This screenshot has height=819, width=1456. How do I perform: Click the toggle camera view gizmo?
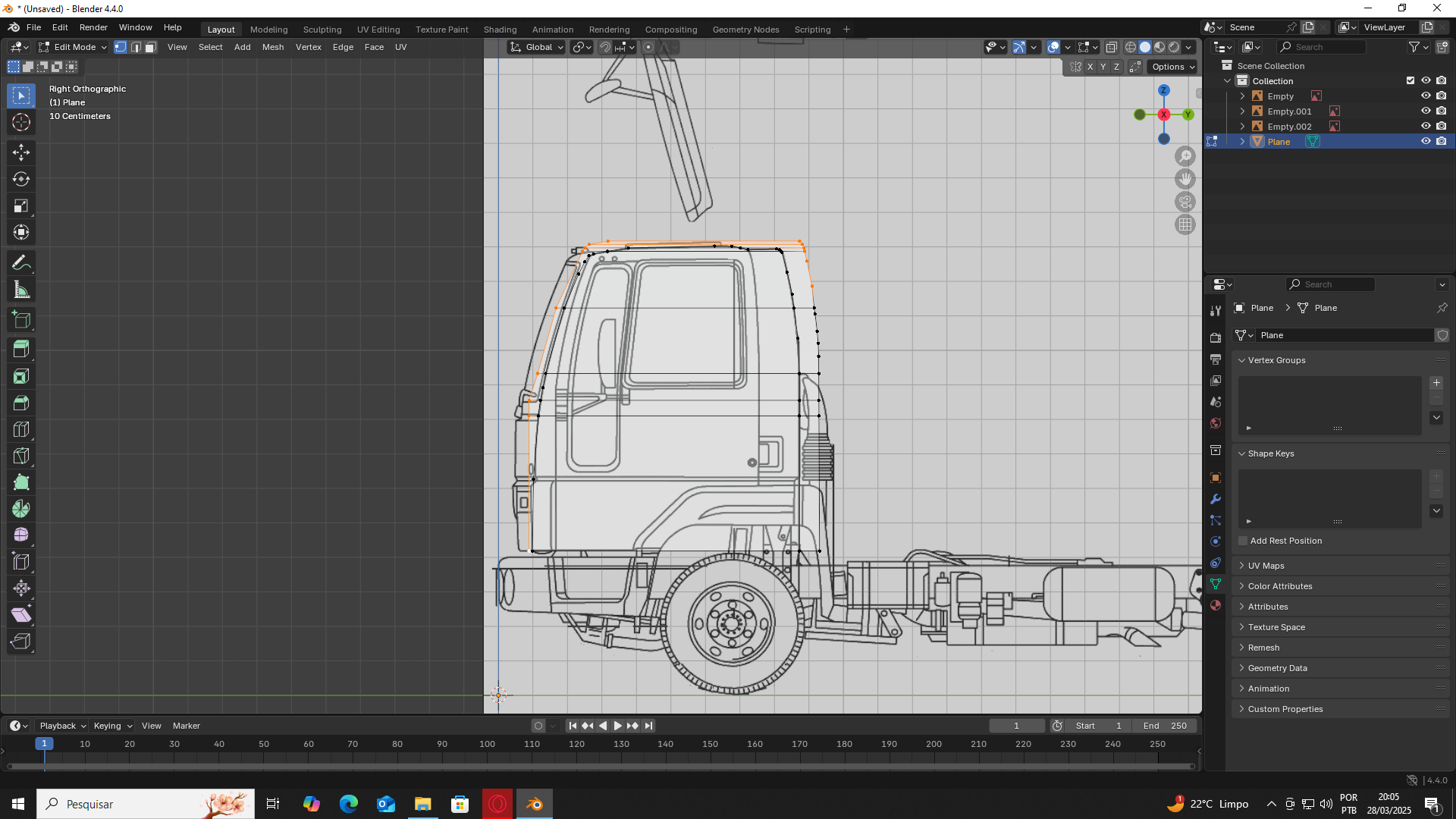pyautogui.click(x=1185, y=202)
